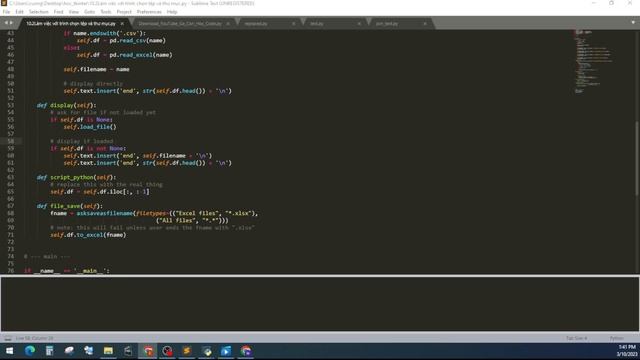Screen dimensions: 640x360
Task: Open the Selection menu
Action: coord(38,12)
